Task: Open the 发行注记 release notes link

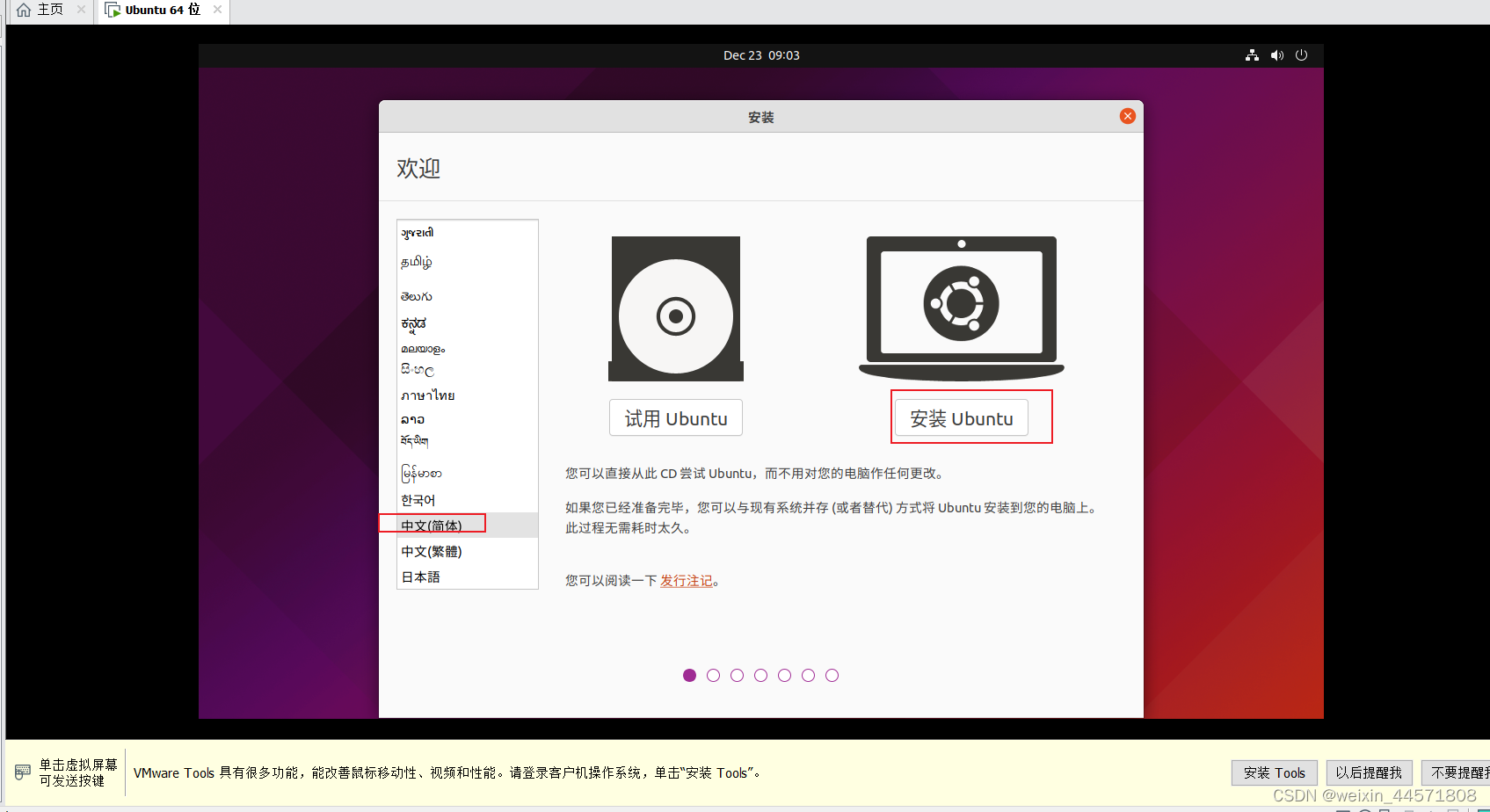Action: [687, 581]
